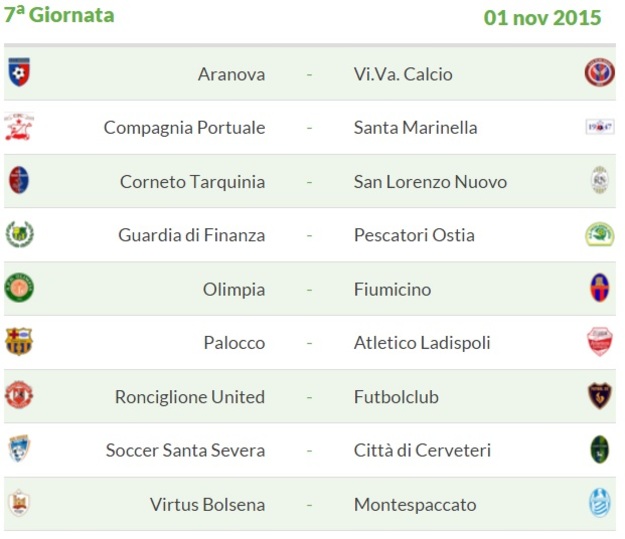This screenshot has height=539, width=625.
Task: Open the Corneto Tarquinia team name
Action: pyautogui.click(x=193, y=182)
